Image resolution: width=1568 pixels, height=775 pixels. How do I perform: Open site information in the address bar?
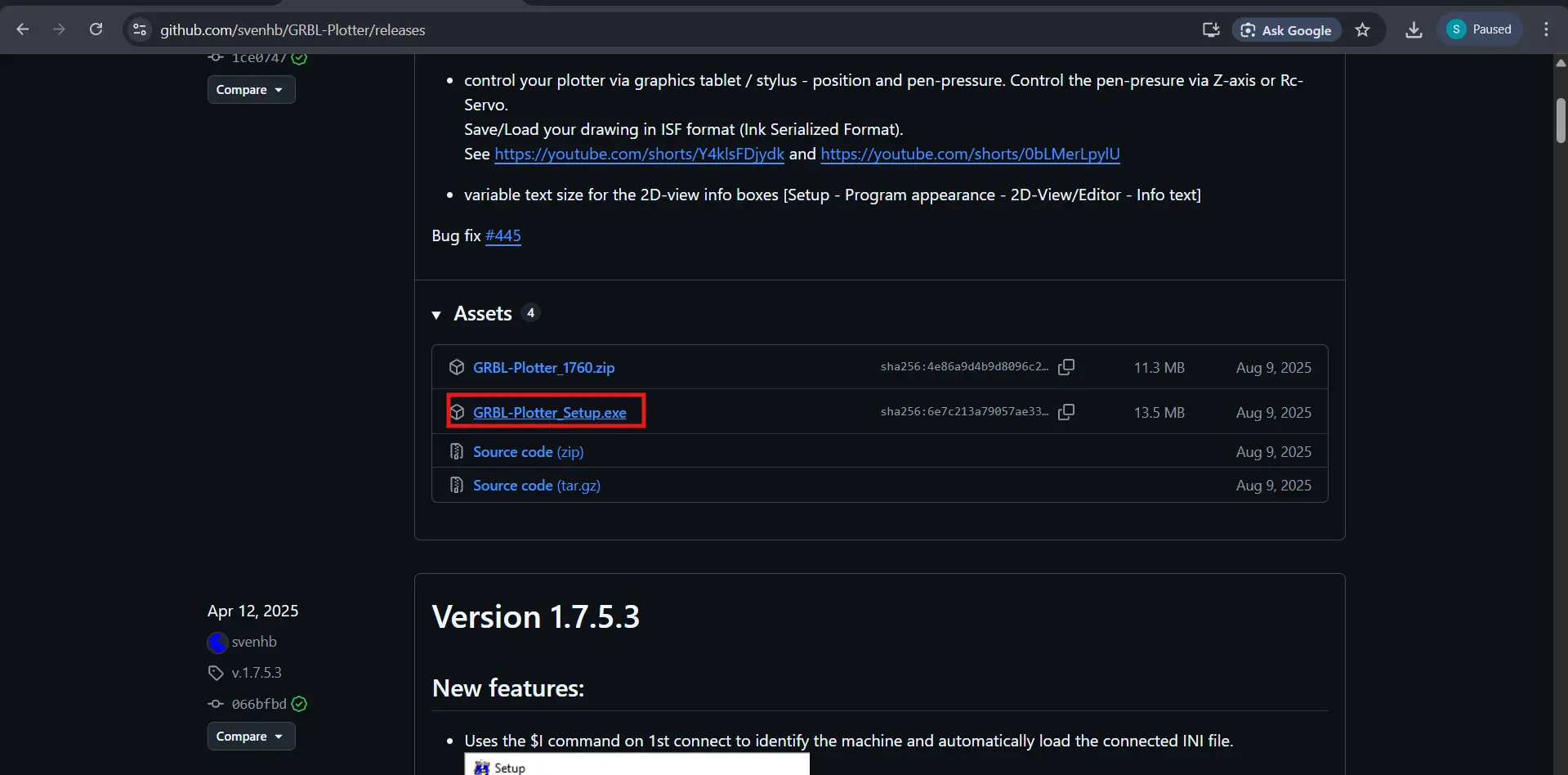[x=139, y=29]
